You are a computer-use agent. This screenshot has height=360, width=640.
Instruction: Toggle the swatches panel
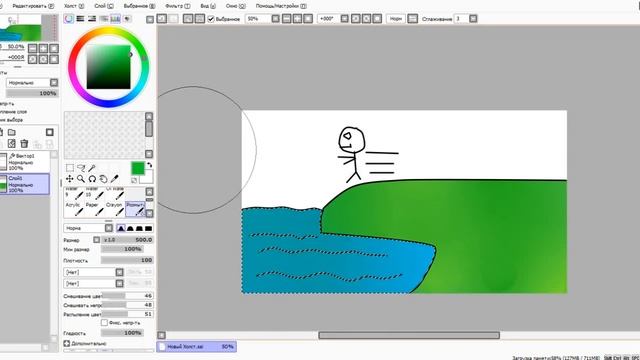(116, 19)
